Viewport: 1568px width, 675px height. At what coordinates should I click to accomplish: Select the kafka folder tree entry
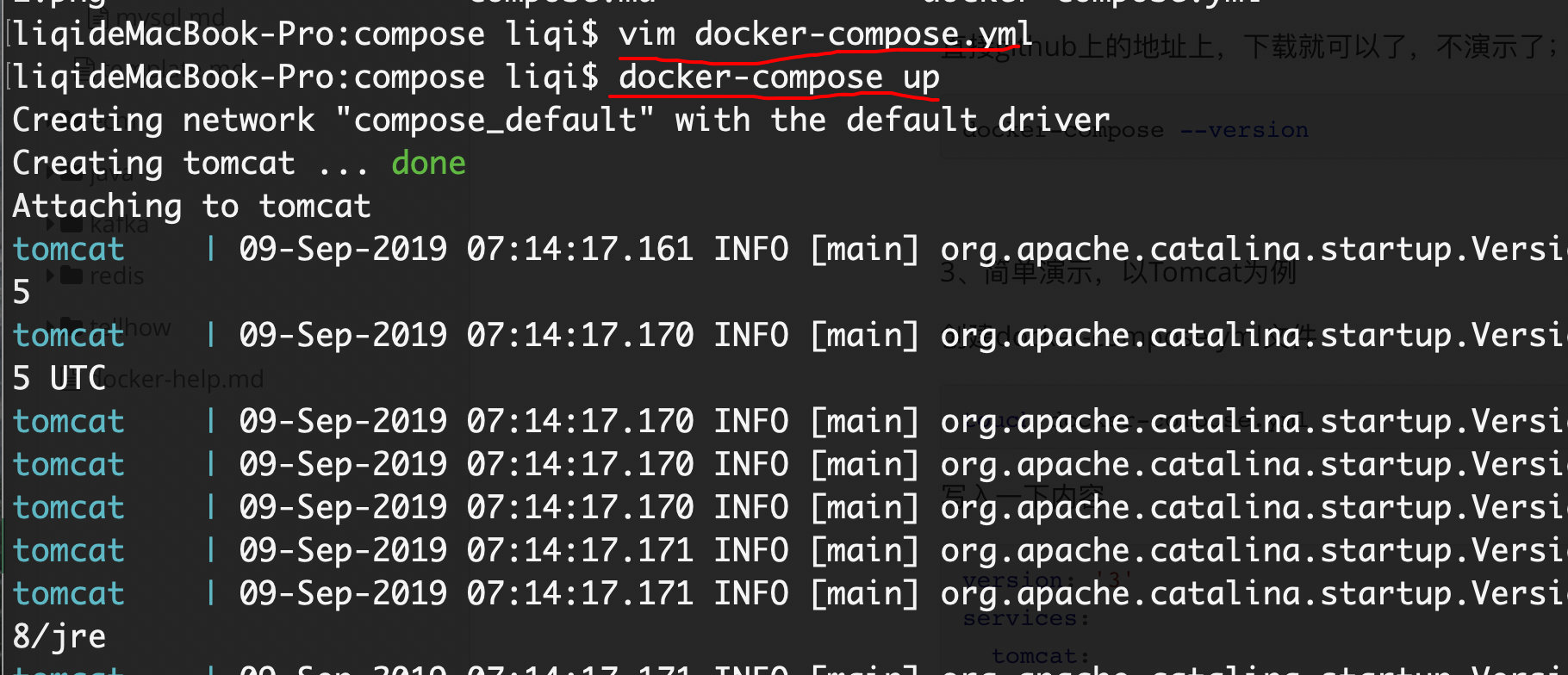(x=119, y=226)
